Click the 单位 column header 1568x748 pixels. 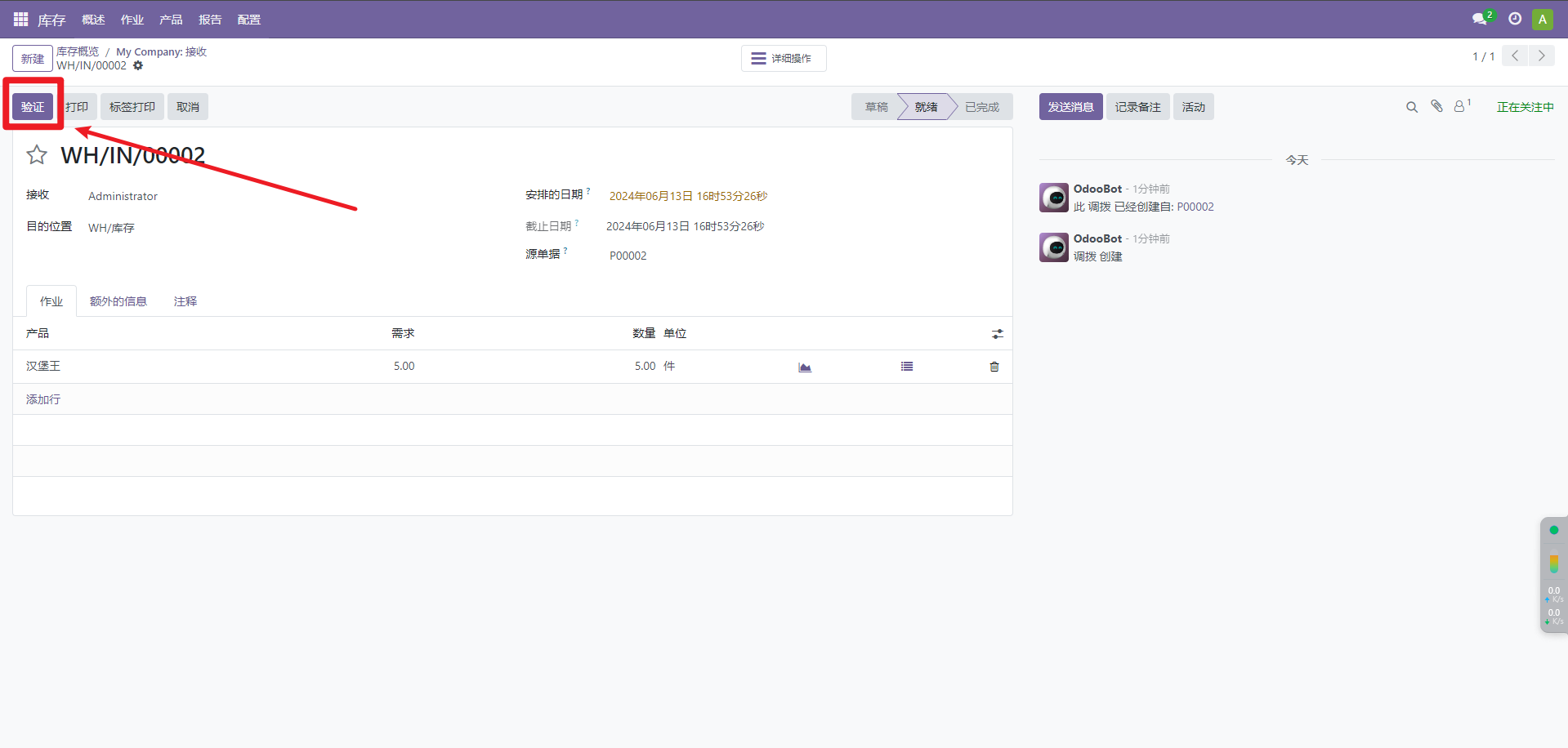click(675, 333)
